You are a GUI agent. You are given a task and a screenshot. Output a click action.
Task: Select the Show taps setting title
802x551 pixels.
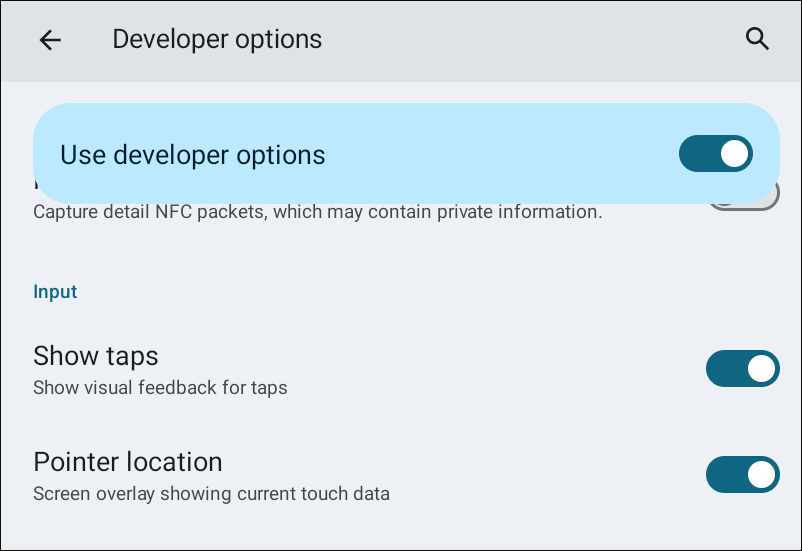point(96,356)
